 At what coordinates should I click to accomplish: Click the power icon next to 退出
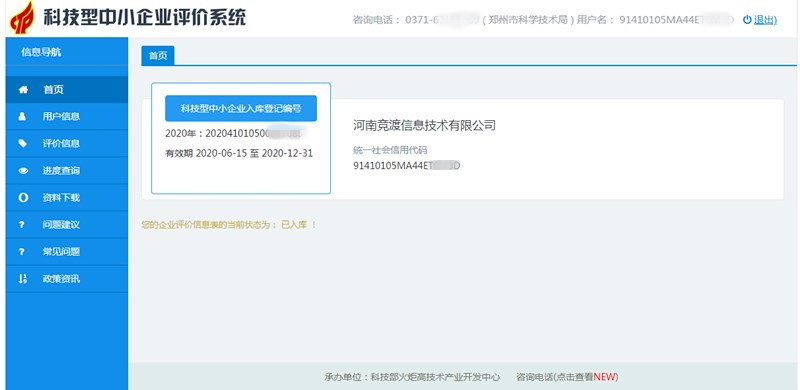[x=747, y=19]
